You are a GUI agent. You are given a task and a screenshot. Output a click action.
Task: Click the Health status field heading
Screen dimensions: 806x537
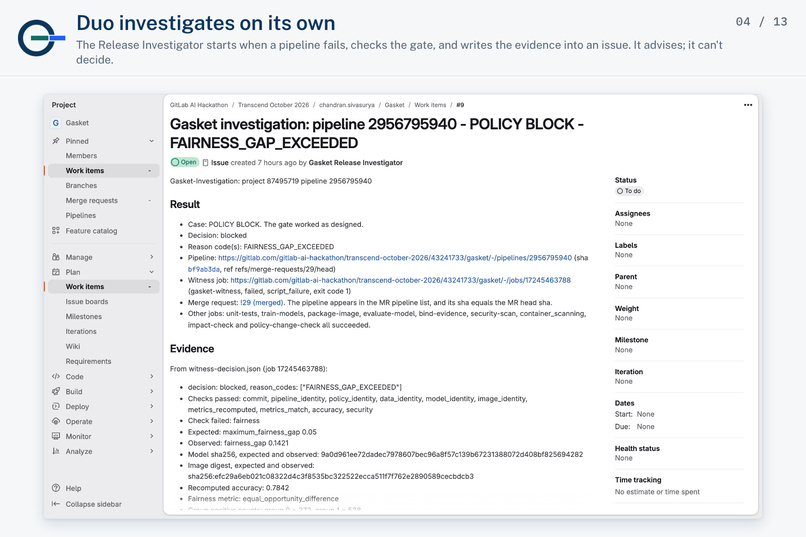point(637,448)
